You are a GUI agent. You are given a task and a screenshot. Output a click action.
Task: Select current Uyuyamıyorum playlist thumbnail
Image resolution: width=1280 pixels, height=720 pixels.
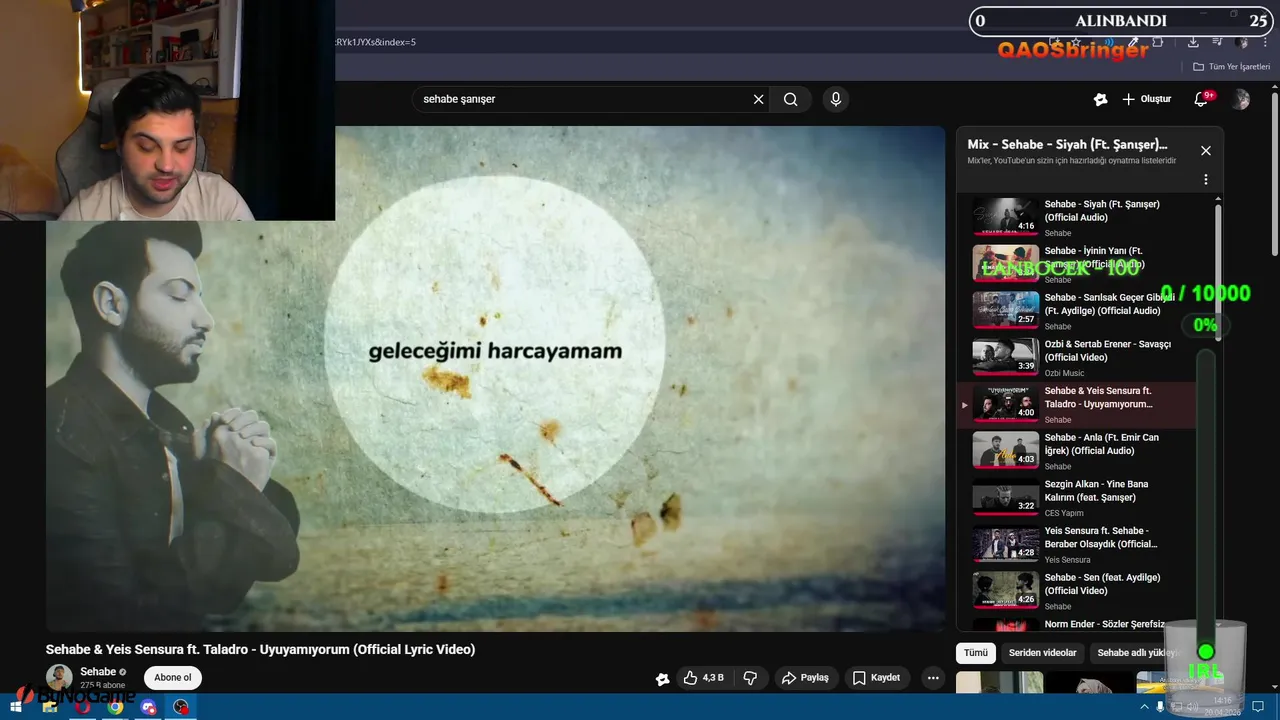[1006, 403]
